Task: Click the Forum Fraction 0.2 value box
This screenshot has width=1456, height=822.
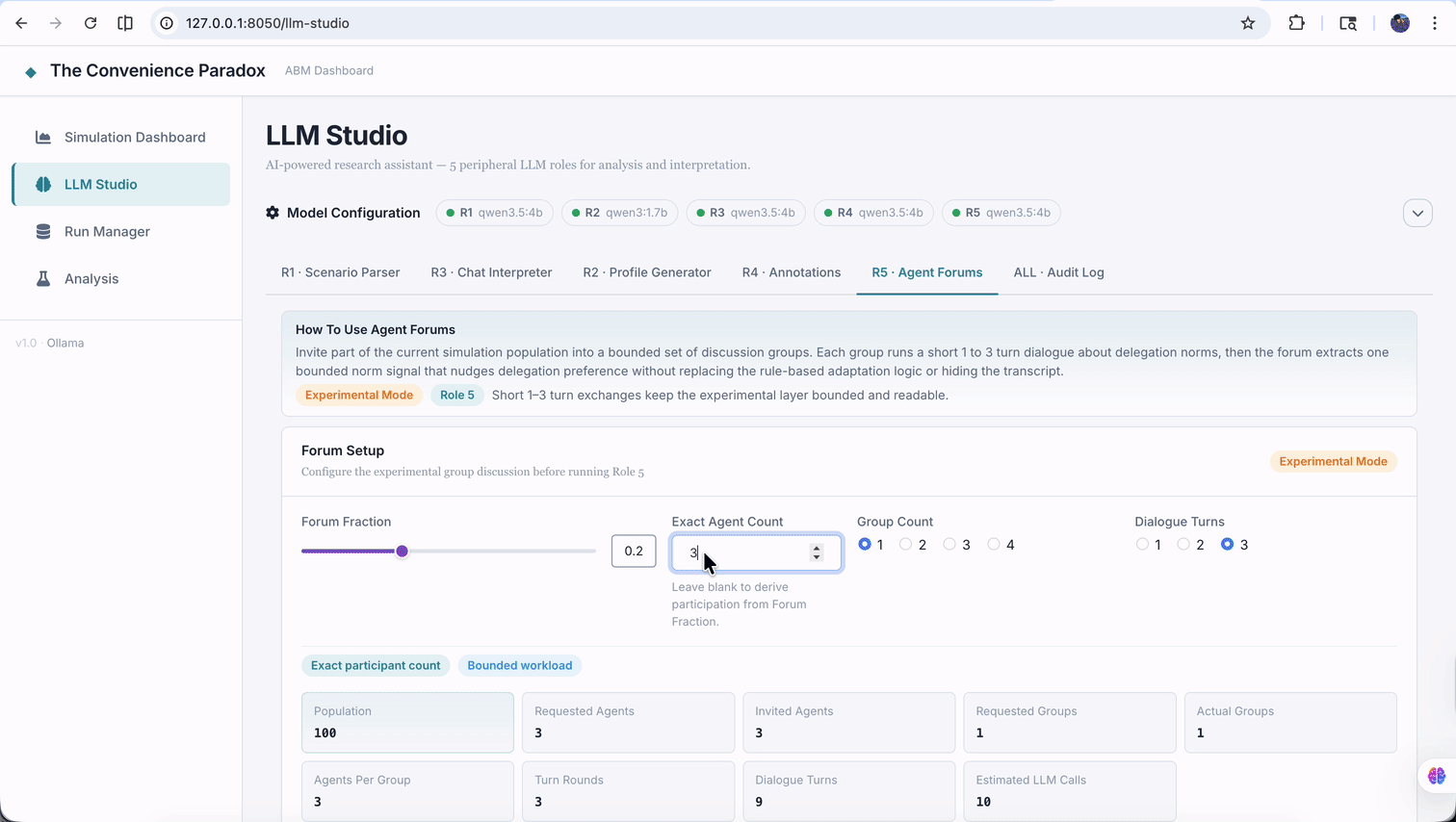Action: point(634,552)
